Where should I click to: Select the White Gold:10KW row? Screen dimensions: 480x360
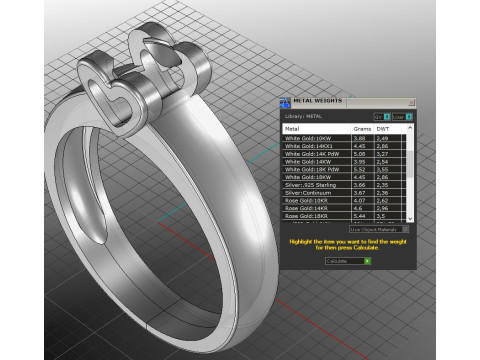344,138
